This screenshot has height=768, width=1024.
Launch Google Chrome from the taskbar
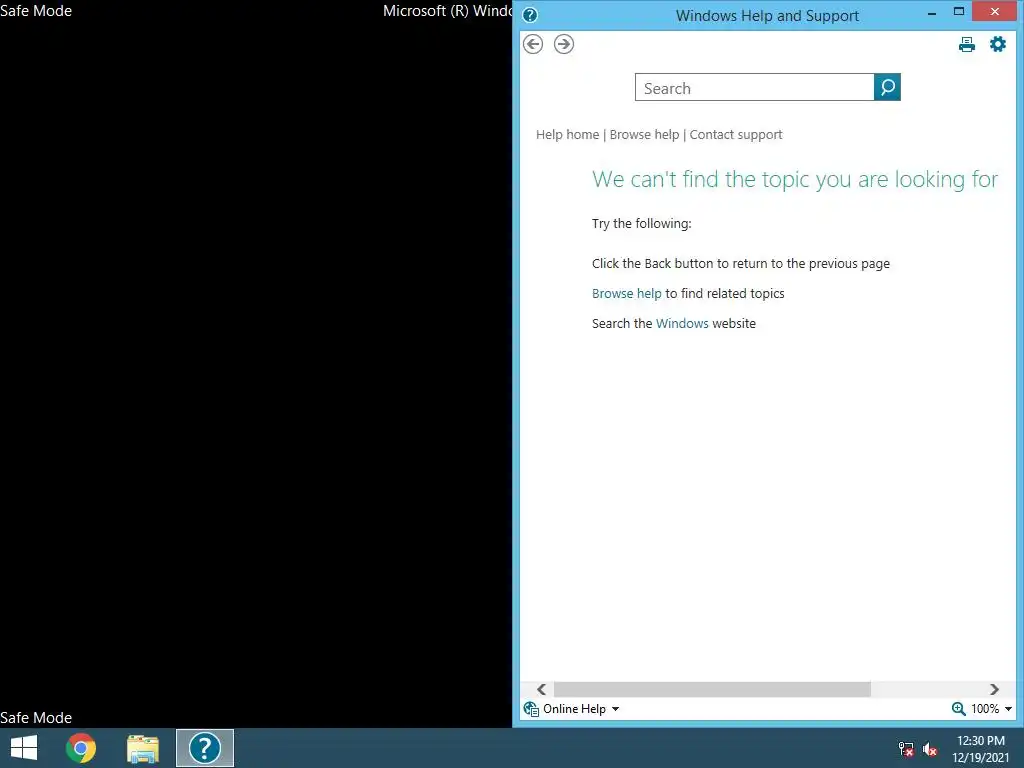[x=81, y=748]
